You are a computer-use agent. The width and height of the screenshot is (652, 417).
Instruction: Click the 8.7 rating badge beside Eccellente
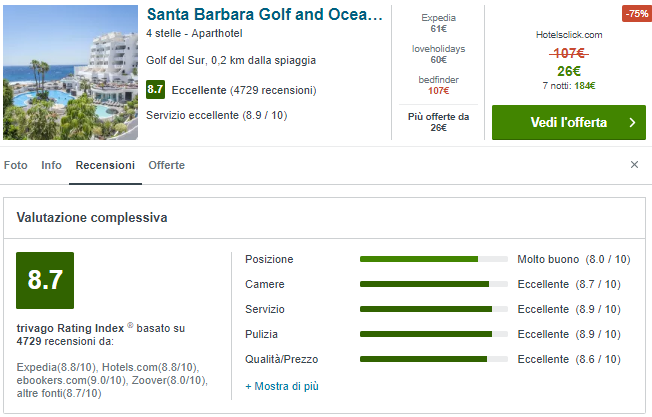coord(154,90)
